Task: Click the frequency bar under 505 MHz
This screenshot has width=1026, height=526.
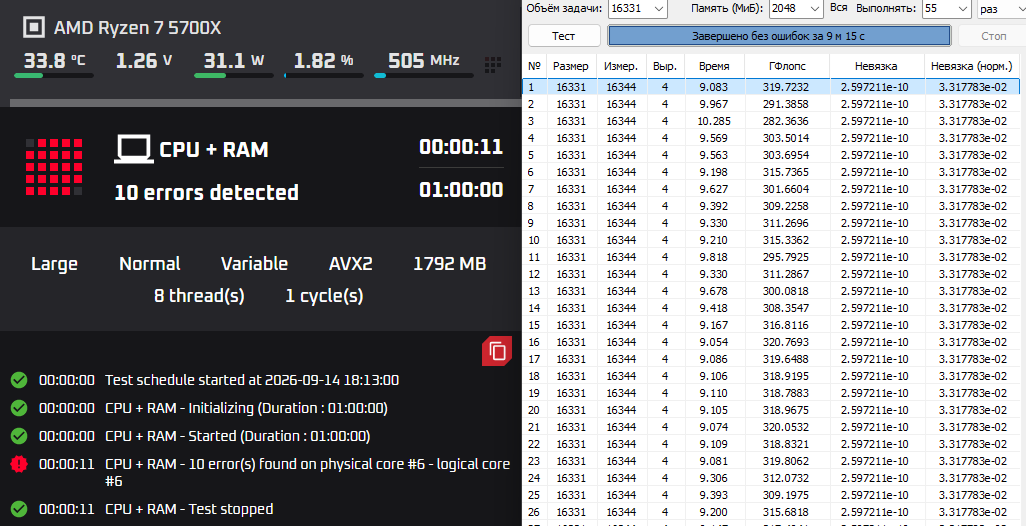Action: tap(423, 75)
